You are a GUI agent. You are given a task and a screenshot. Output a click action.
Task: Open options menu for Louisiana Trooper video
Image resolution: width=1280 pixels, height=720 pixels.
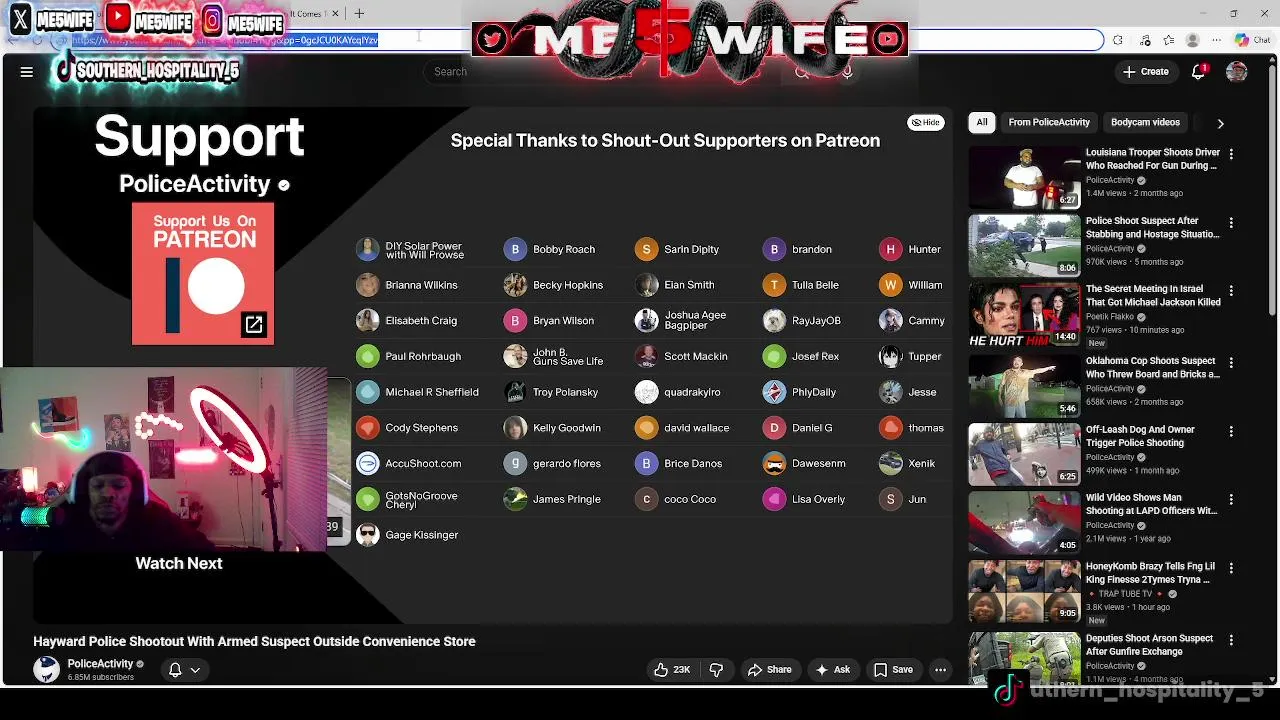1231,154
